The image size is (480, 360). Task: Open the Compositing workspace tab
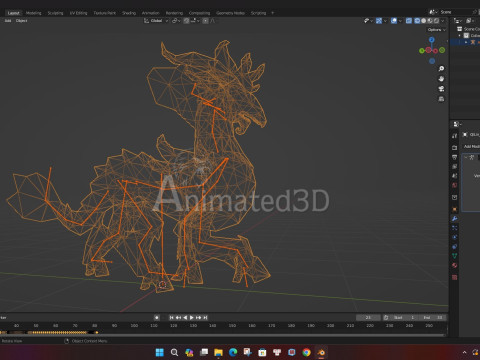(199, 13)
